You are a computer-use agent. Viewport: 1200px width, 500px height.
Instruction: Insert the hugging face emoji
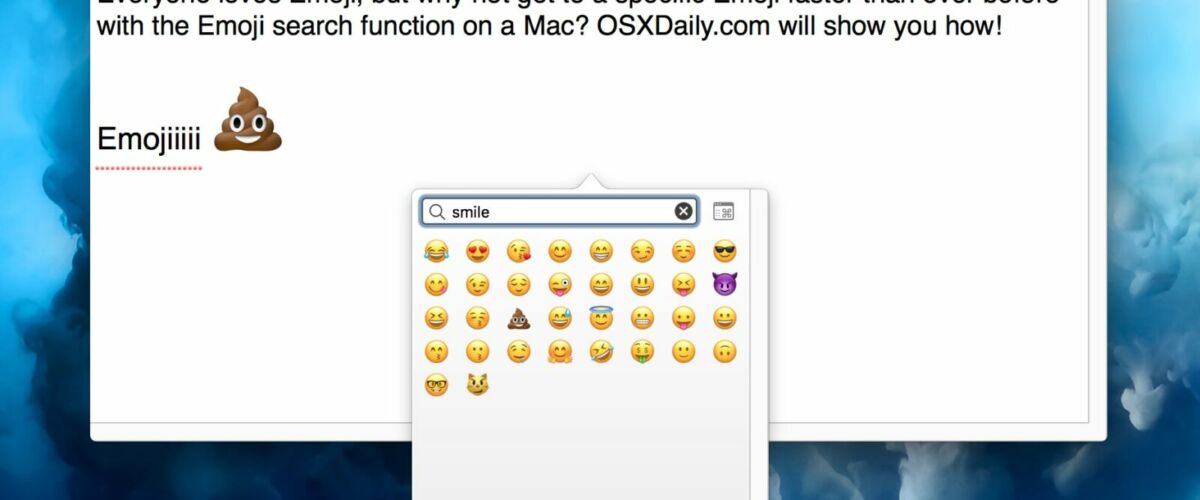[x=560, y=352]
